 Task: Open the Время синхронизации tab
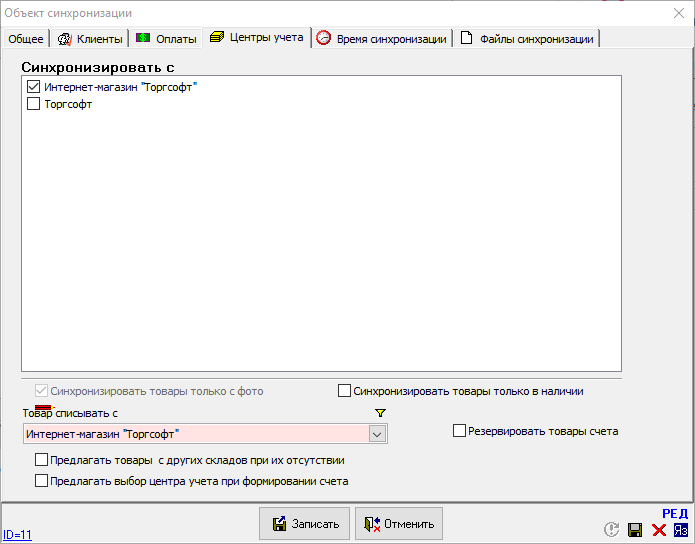tap(381, 39)
